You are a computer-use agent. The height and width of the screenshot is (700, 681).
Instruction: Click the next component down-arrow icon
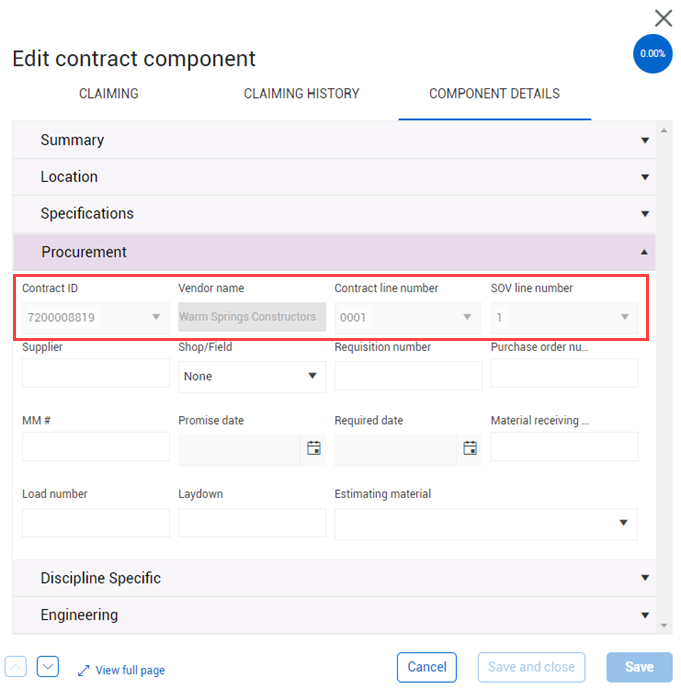click(x=48, y=667)
